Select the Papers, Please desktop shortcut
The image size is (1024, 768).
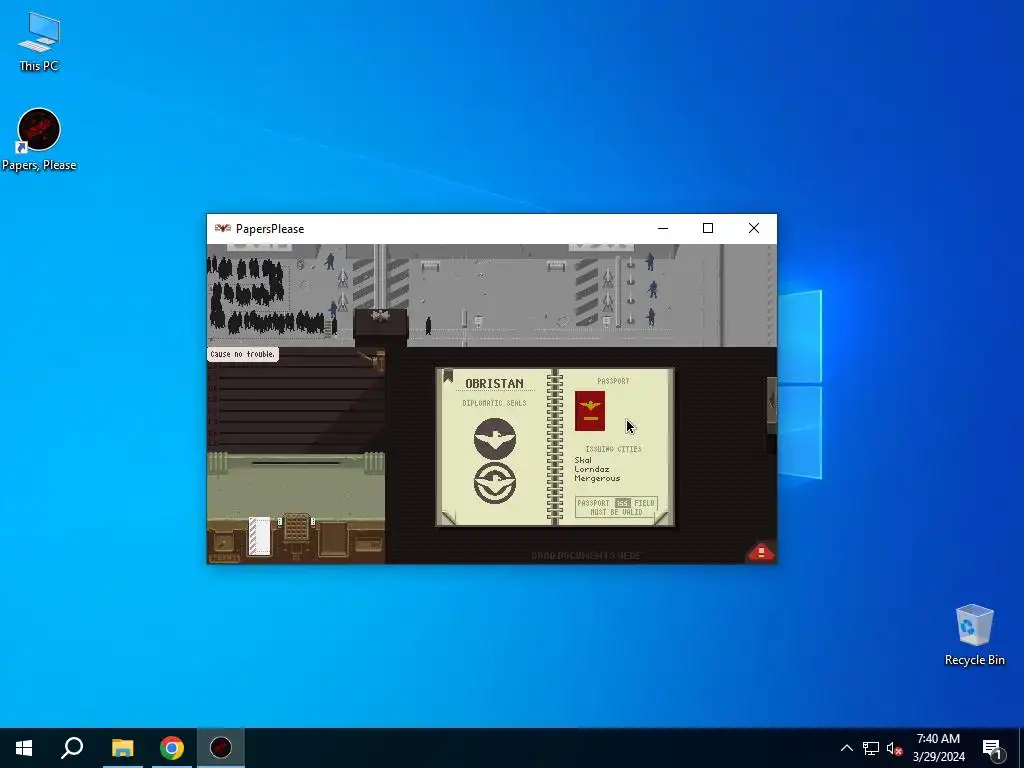(x=39, y=140)
